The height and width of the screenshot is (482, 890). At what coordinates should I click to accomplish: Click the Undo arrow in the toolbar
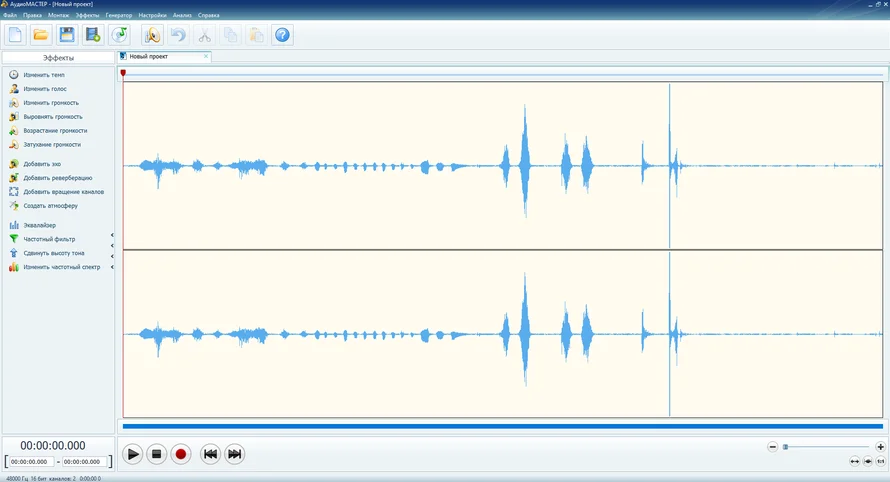(x=178, y=35)
